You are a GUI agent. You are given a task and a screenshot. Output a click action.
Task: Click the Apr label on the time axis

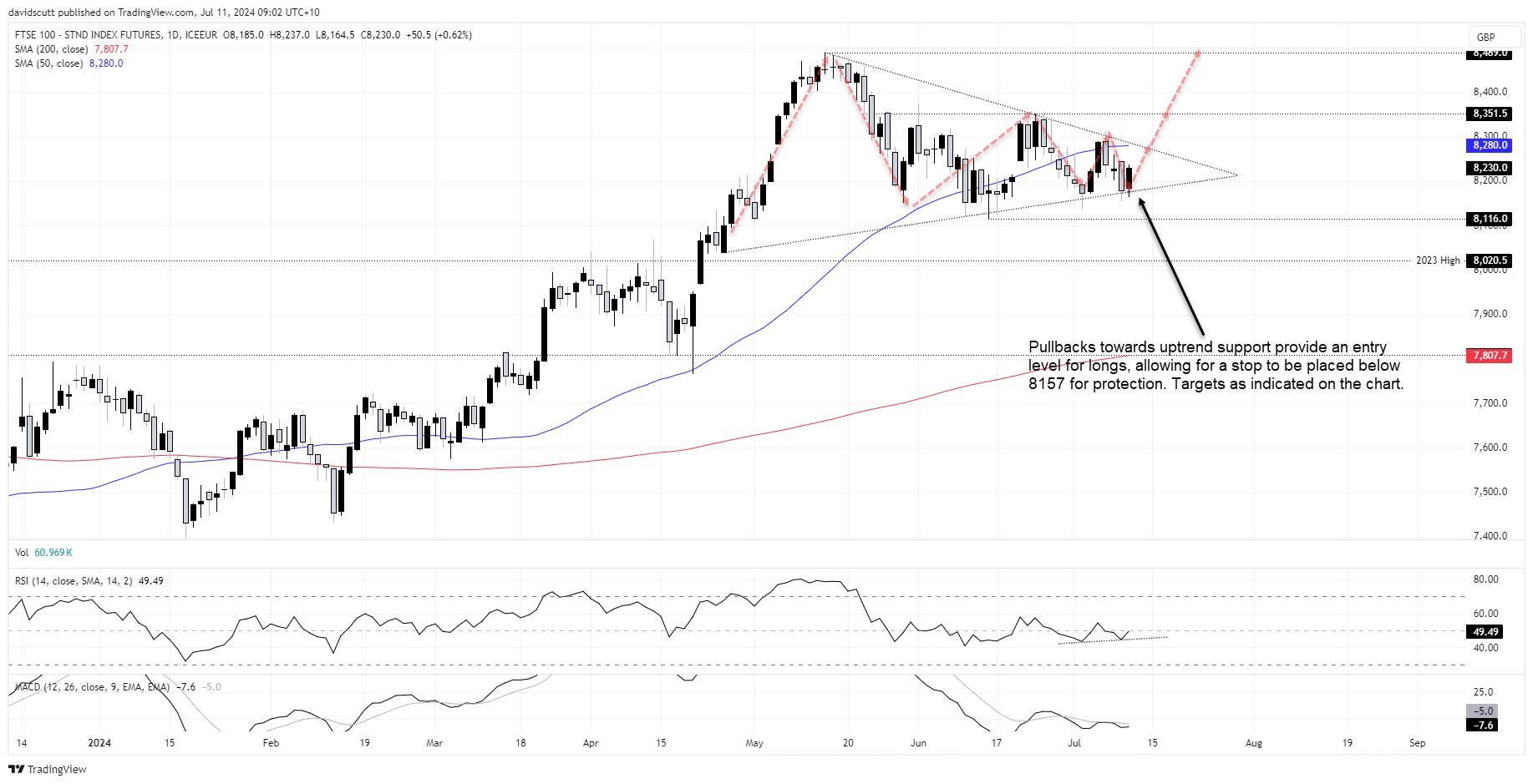point(591,743)
